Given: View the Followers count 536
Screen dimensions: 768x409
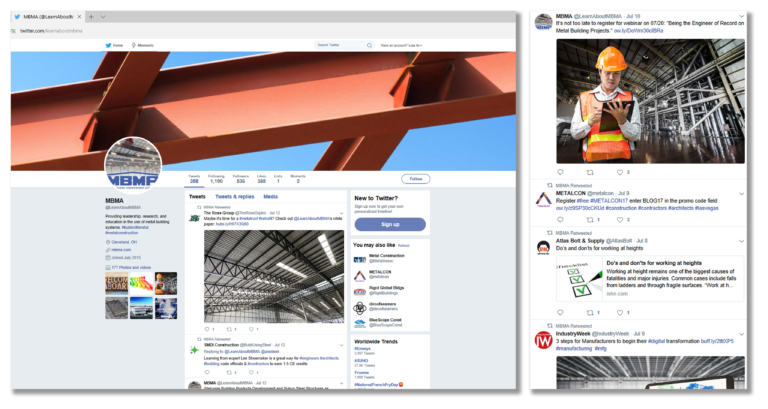Looking at the screenshot, I should [240, 179].
